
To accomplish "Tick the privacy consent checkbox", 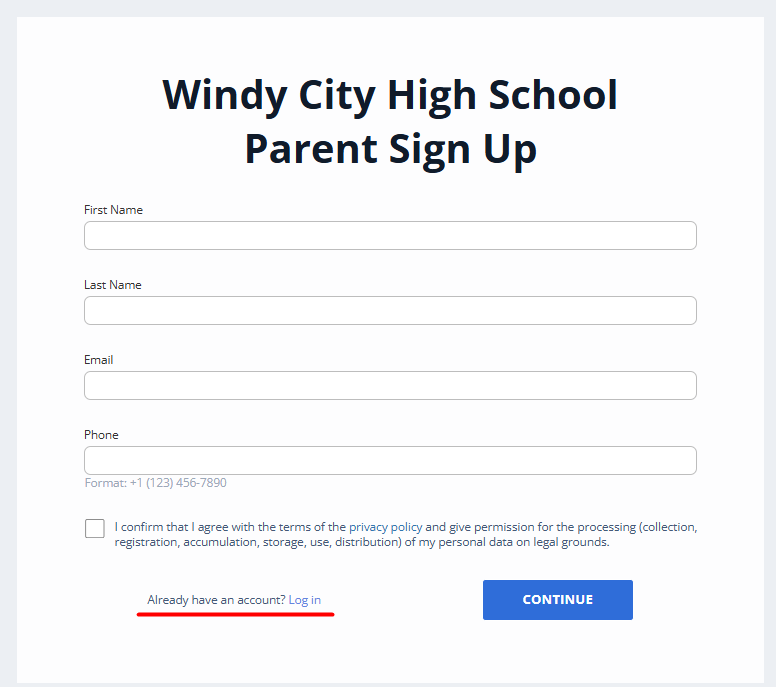I will [x=95, y=529].
